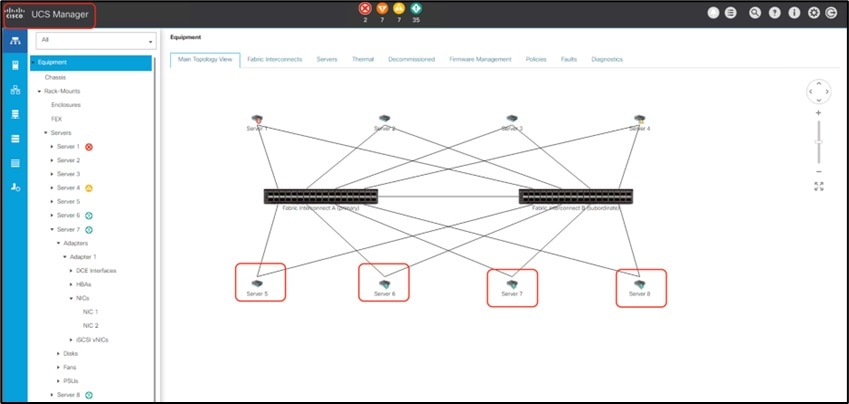Select Server 1 icon in topology

point(257,119)
